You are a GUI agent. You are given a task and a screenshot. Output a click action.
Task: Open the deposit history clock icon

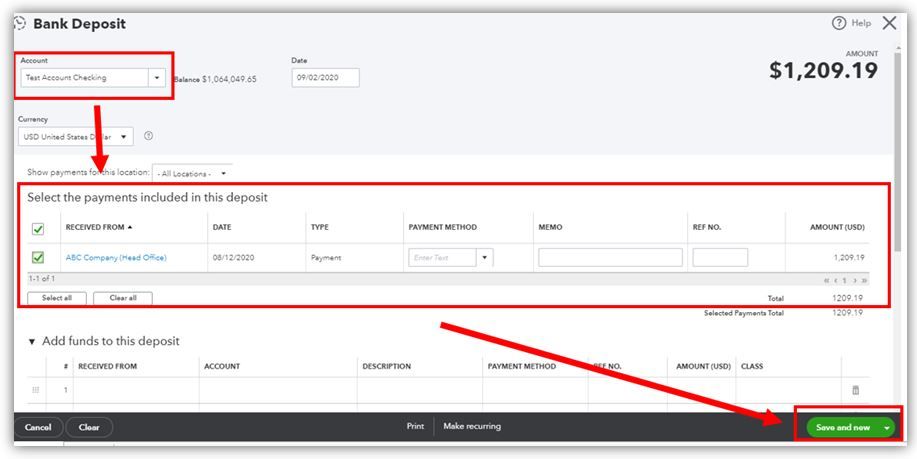[x=20, y=23]
